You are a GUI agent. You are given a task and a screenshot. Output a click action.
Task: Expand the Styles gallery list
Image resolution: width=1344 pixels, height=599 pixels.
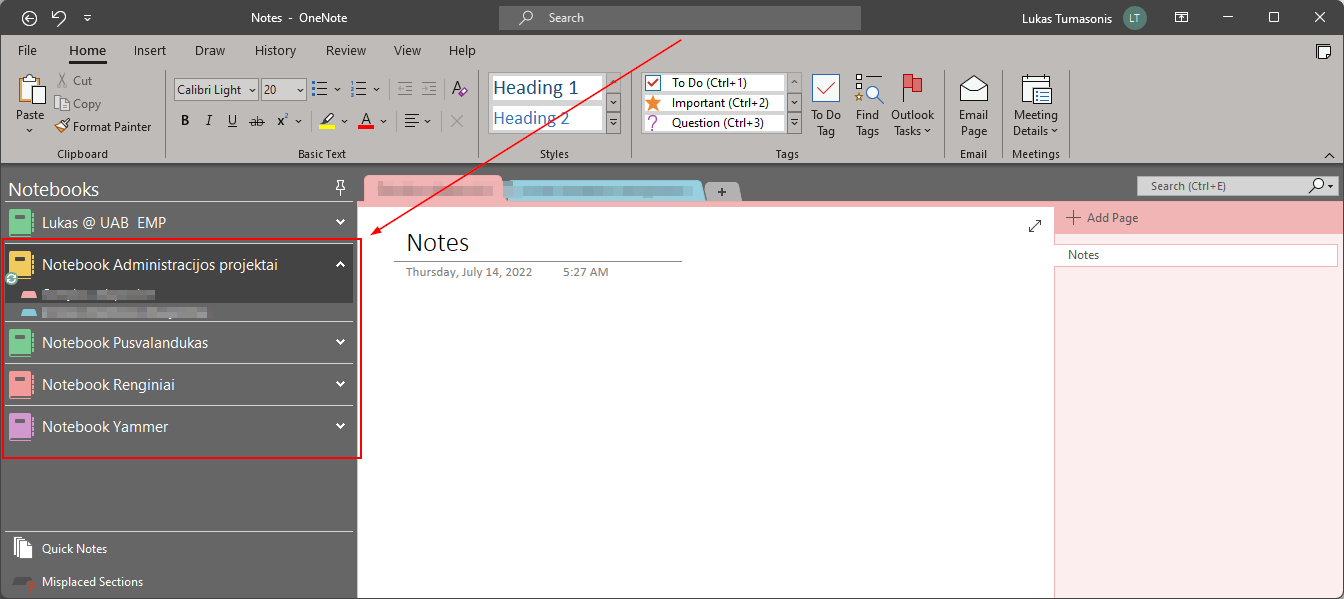tap(613, 123)
